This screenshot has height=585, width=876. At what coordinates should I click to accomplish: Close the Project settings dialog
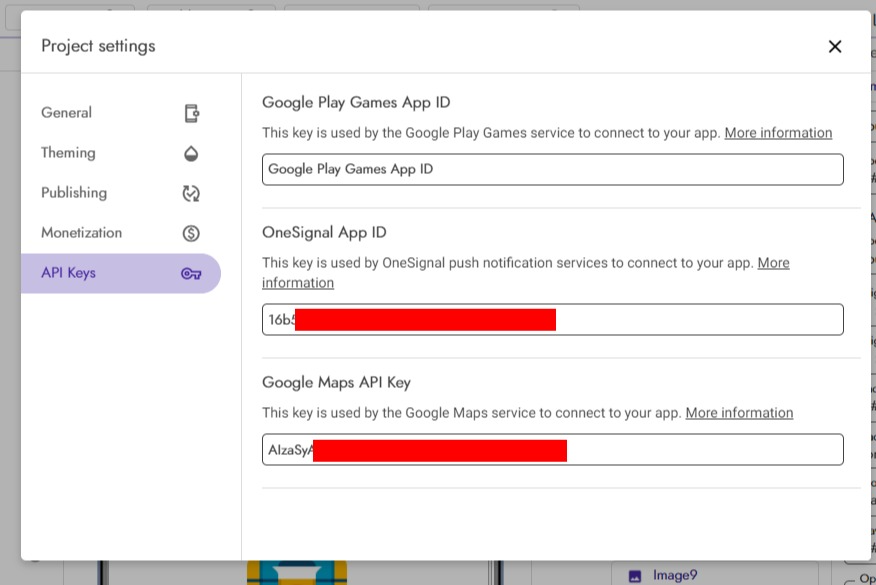pos(835,46)
